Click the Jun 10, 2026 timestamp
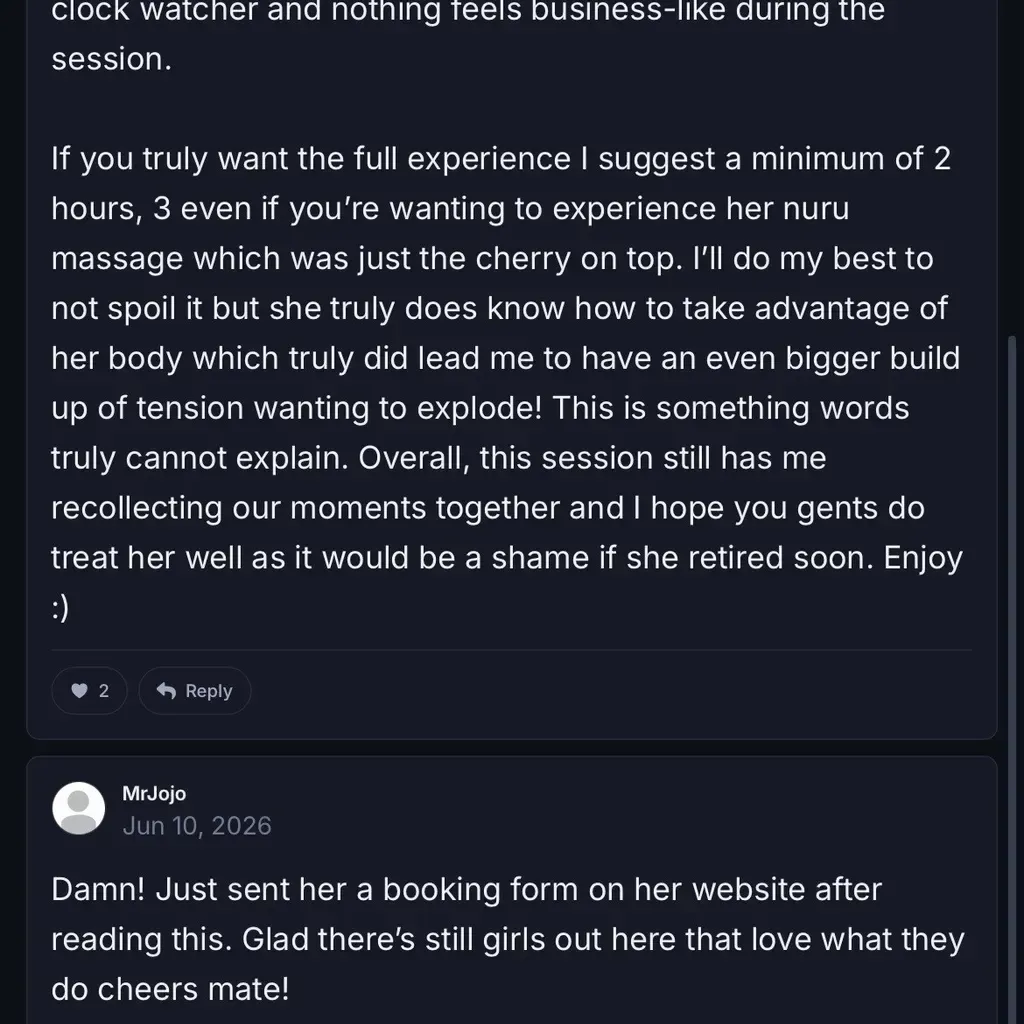 point(197,825)
